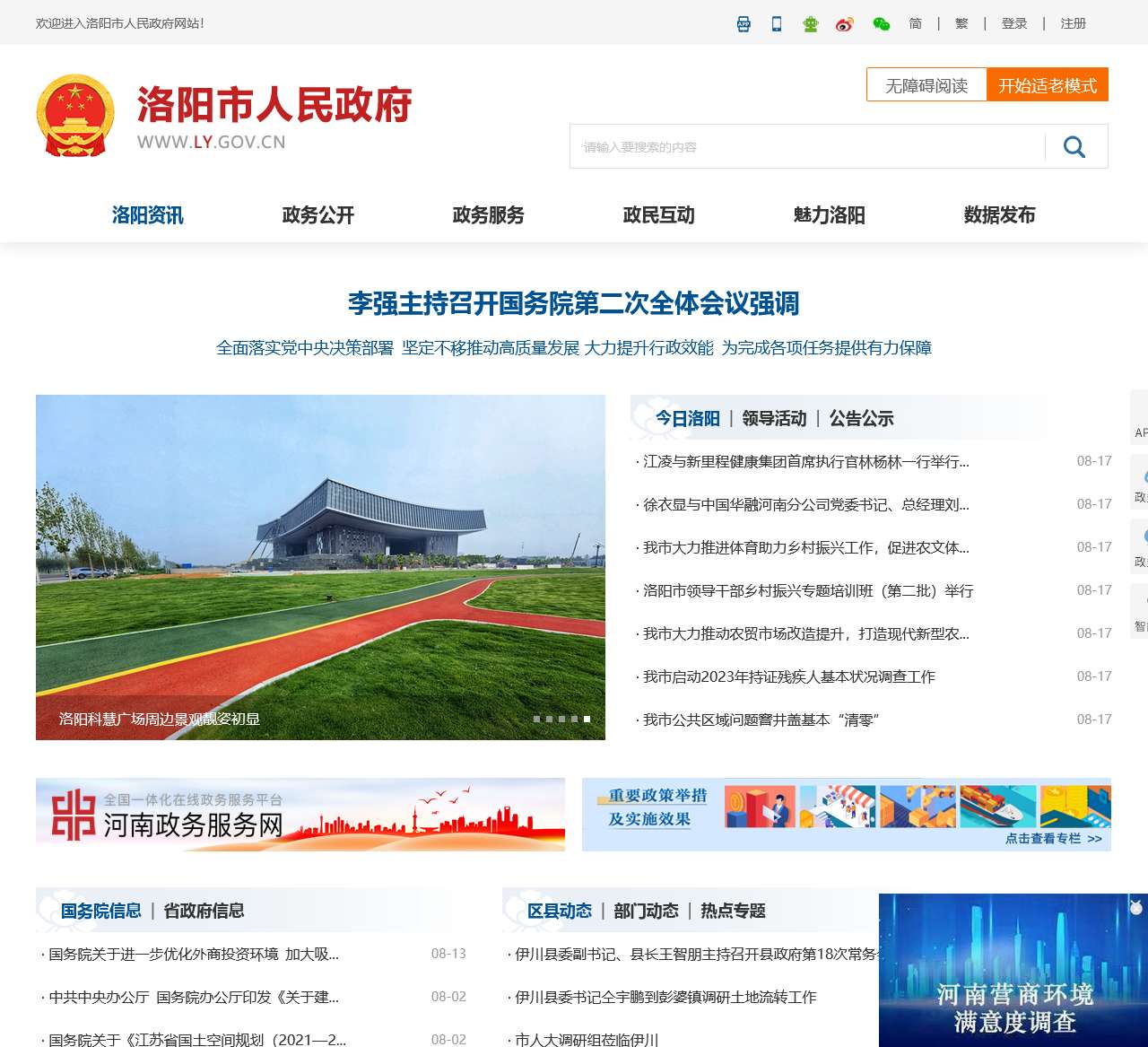Open news 我市启动2023年持证残疾人基本状况调查工作
The image size is (1148, 1047).
click(x=789, y=677)
